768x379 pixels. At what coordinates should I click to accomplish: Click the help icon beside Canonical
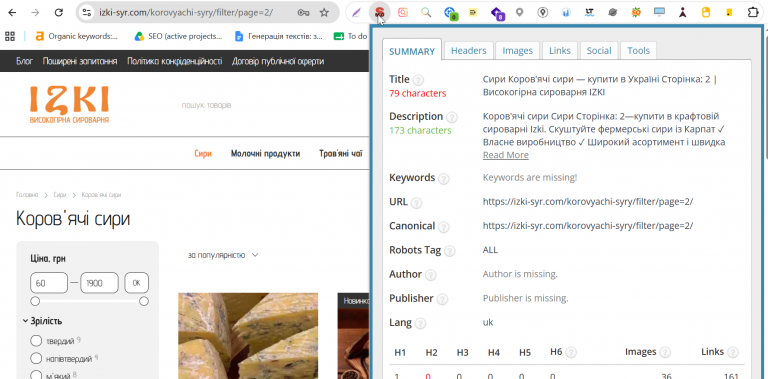click(444, 227)
